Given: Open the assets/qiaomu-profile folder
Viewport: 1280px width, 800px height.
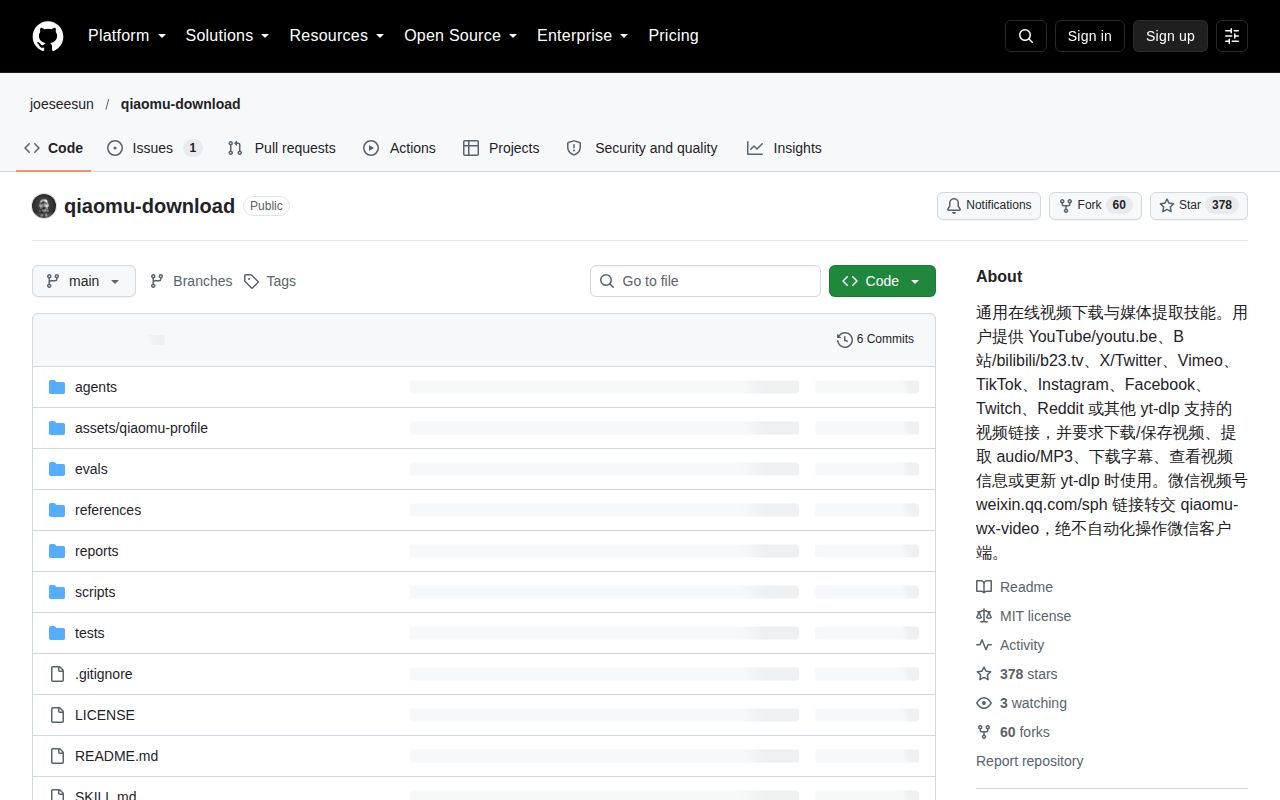Looking at the screenshot, I should tap(141, 428).
